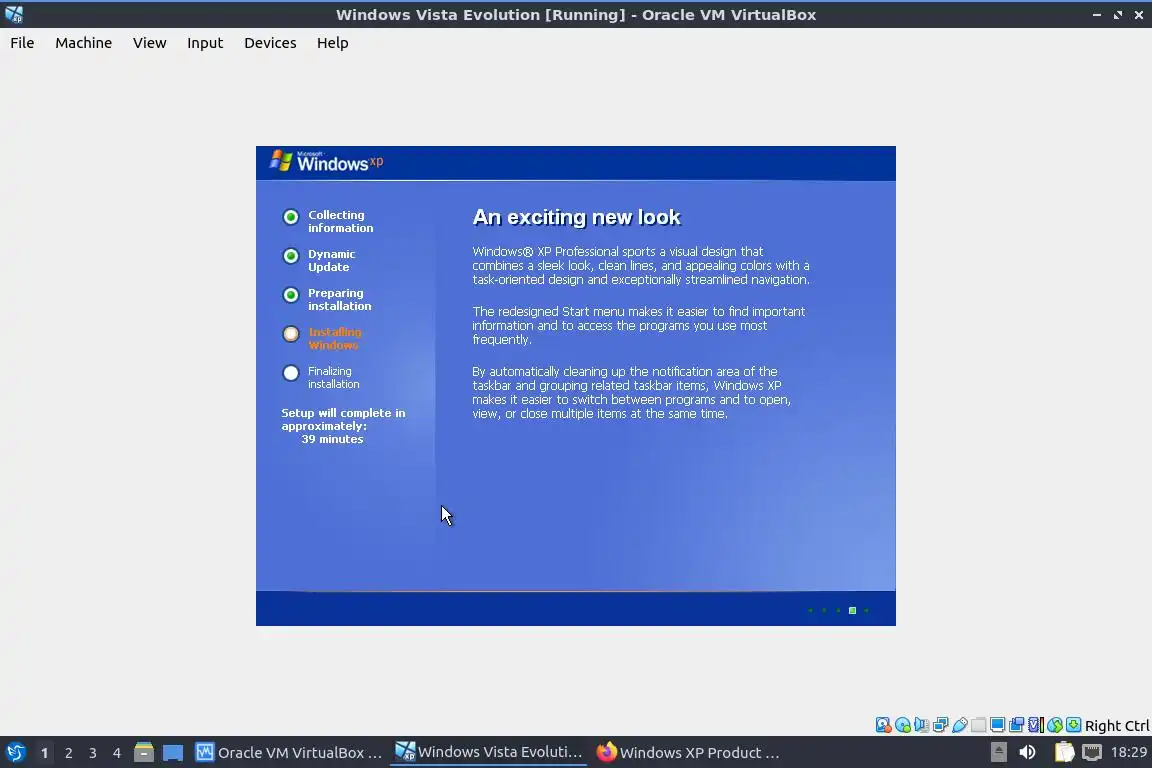
Task: Click the 'Dynamic Update' step text
Action: click(x=331, y=260)
